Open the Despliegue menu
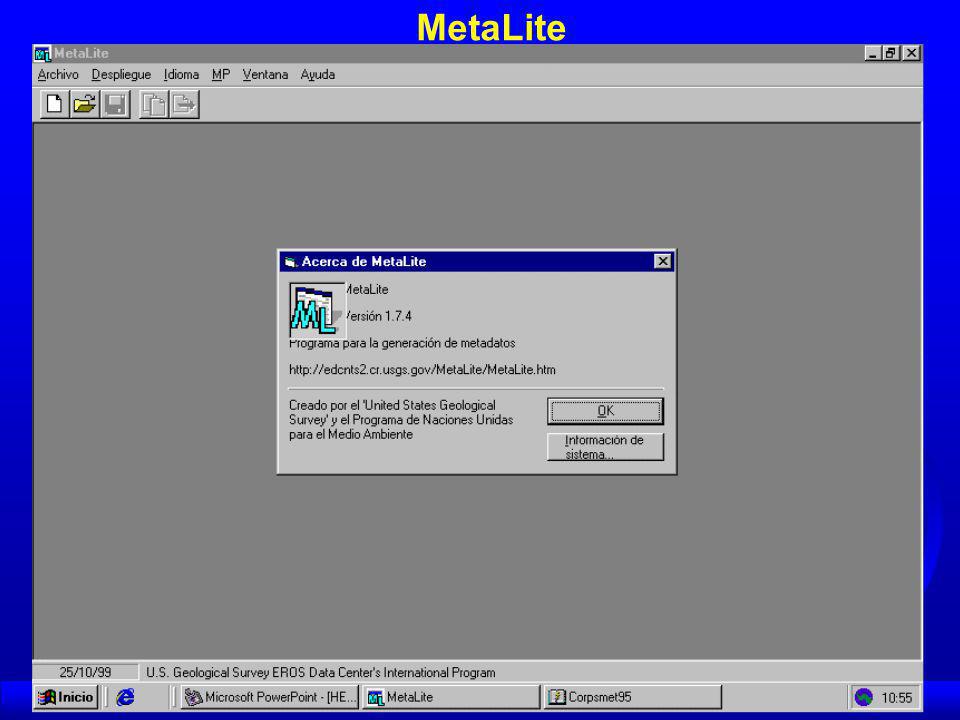 [121, 75]
